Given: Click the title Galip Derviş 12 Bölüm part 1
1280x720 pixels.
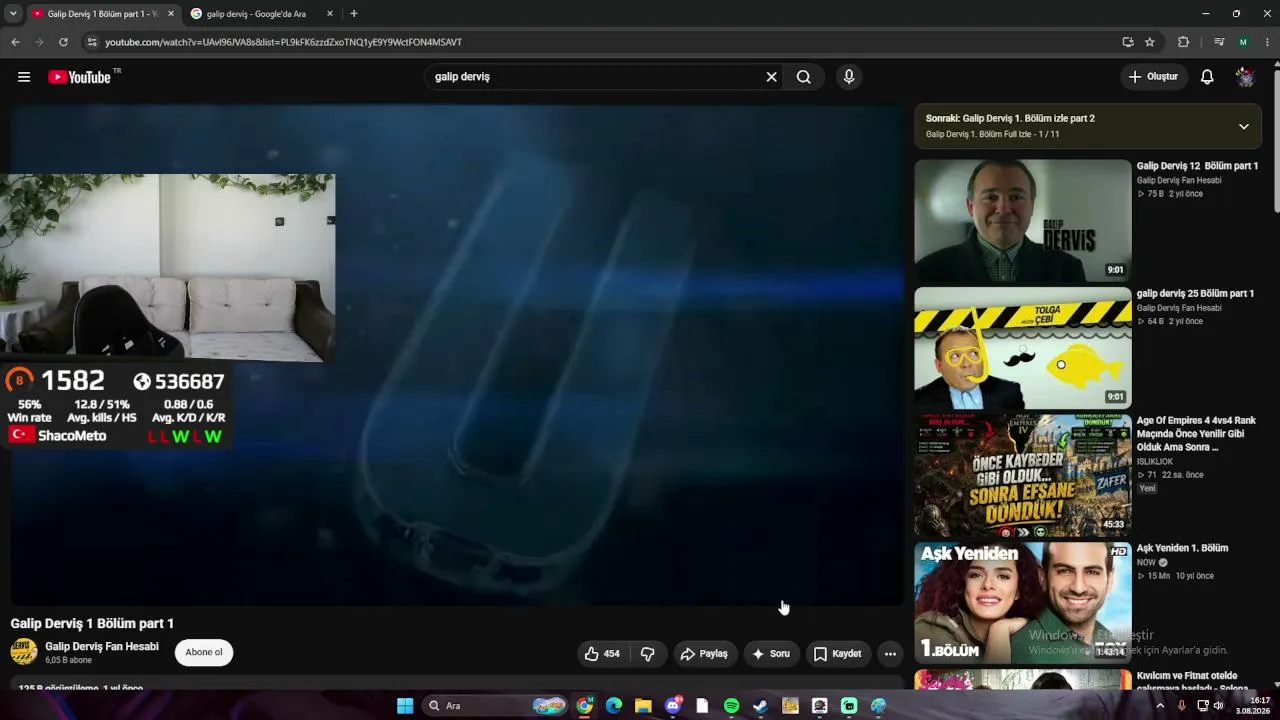Looking at the screenshot, I should pyautogui.click(x=1197, y=166).
